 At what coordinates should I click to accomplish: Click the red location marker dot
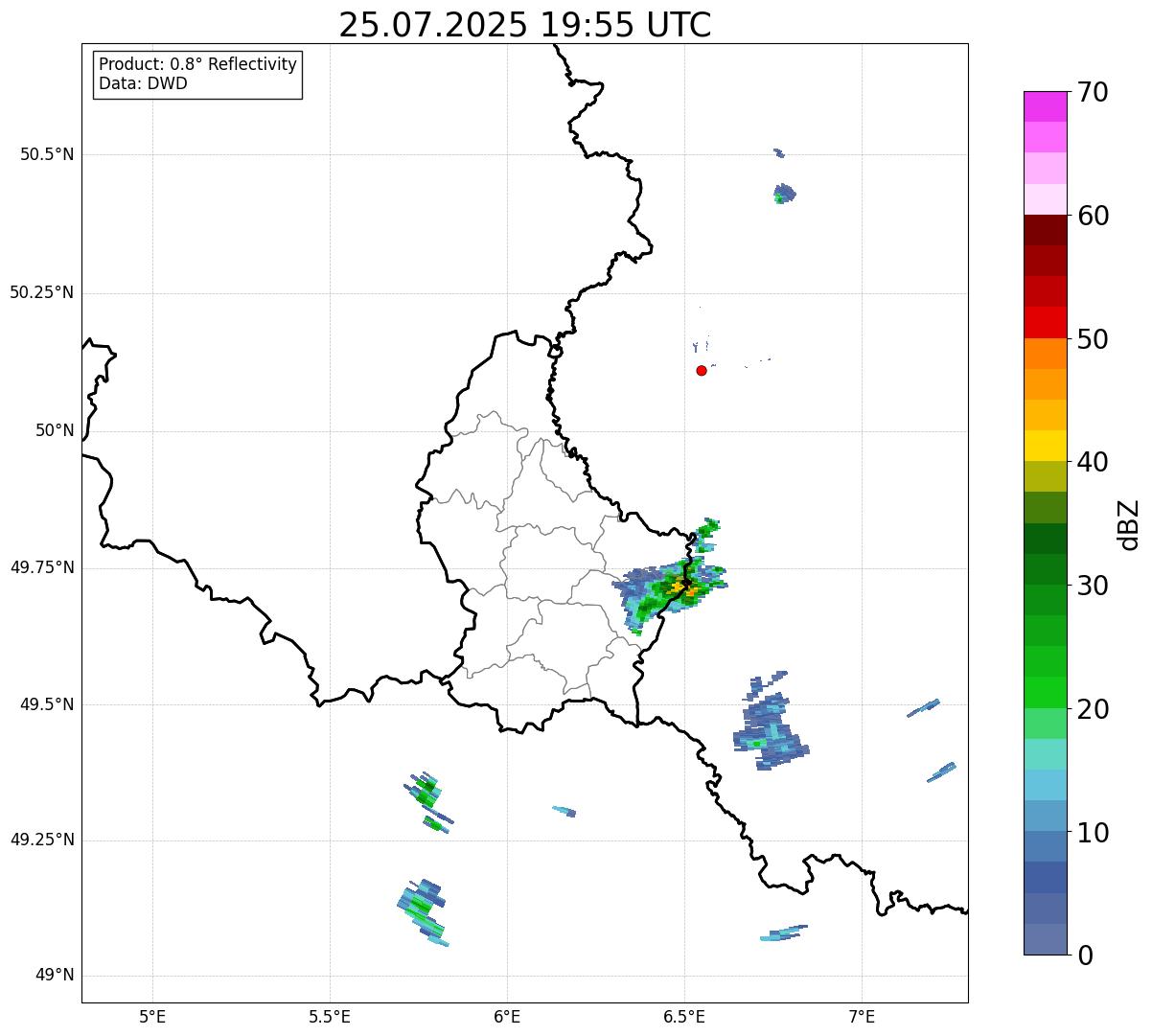(702, 370)
